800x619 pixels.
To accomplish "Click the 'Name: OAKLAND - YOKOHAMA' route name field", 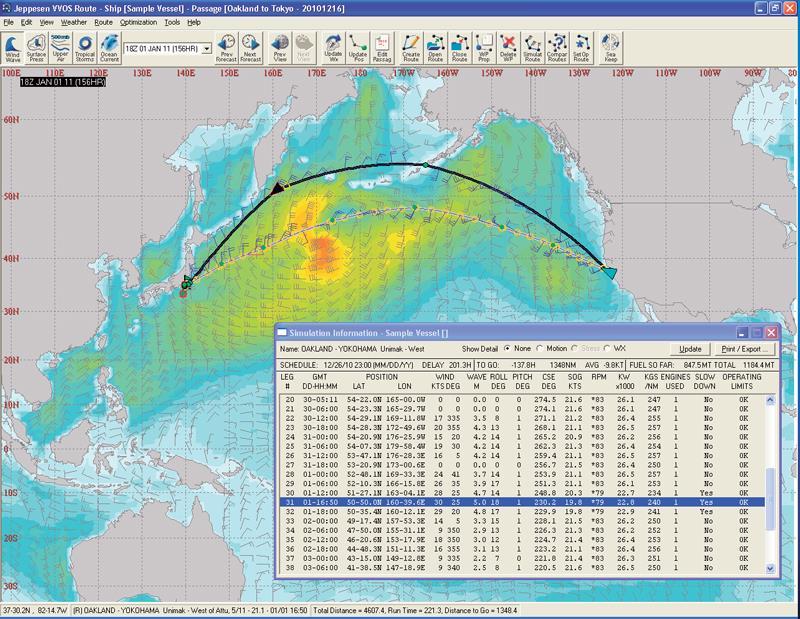I will 352,349.
